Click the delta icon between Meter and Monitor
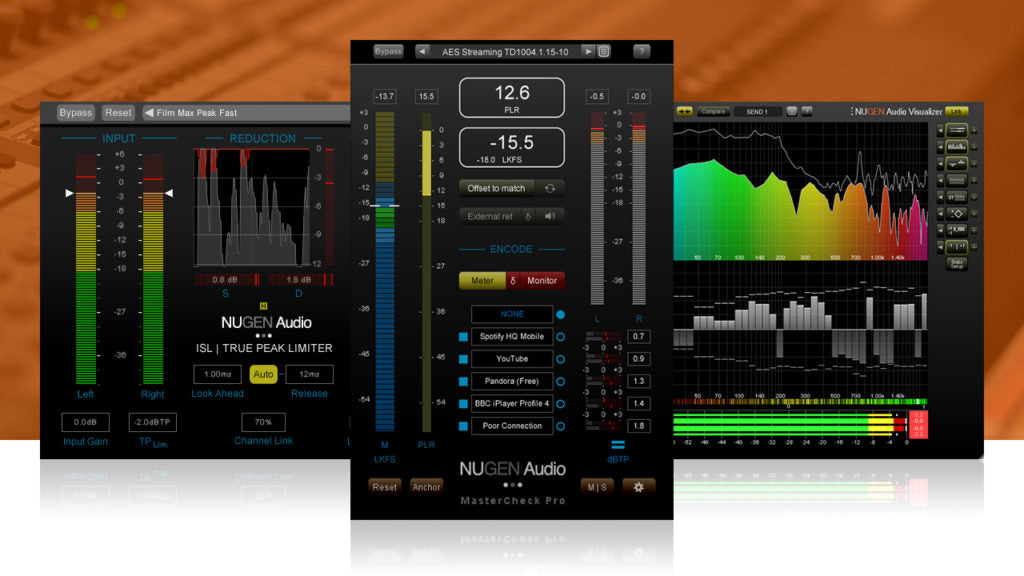 coord(513,281)
